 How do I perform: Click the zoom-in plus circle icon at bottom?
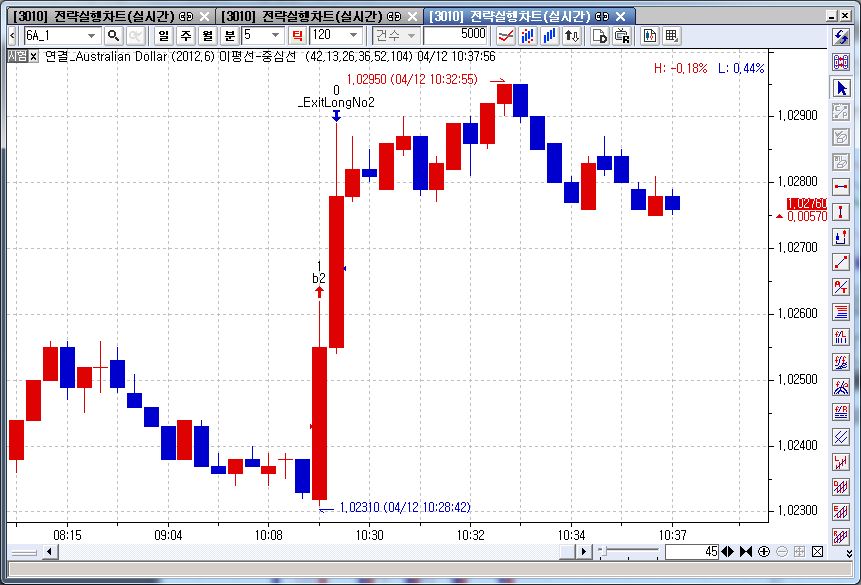click(764, 552)
